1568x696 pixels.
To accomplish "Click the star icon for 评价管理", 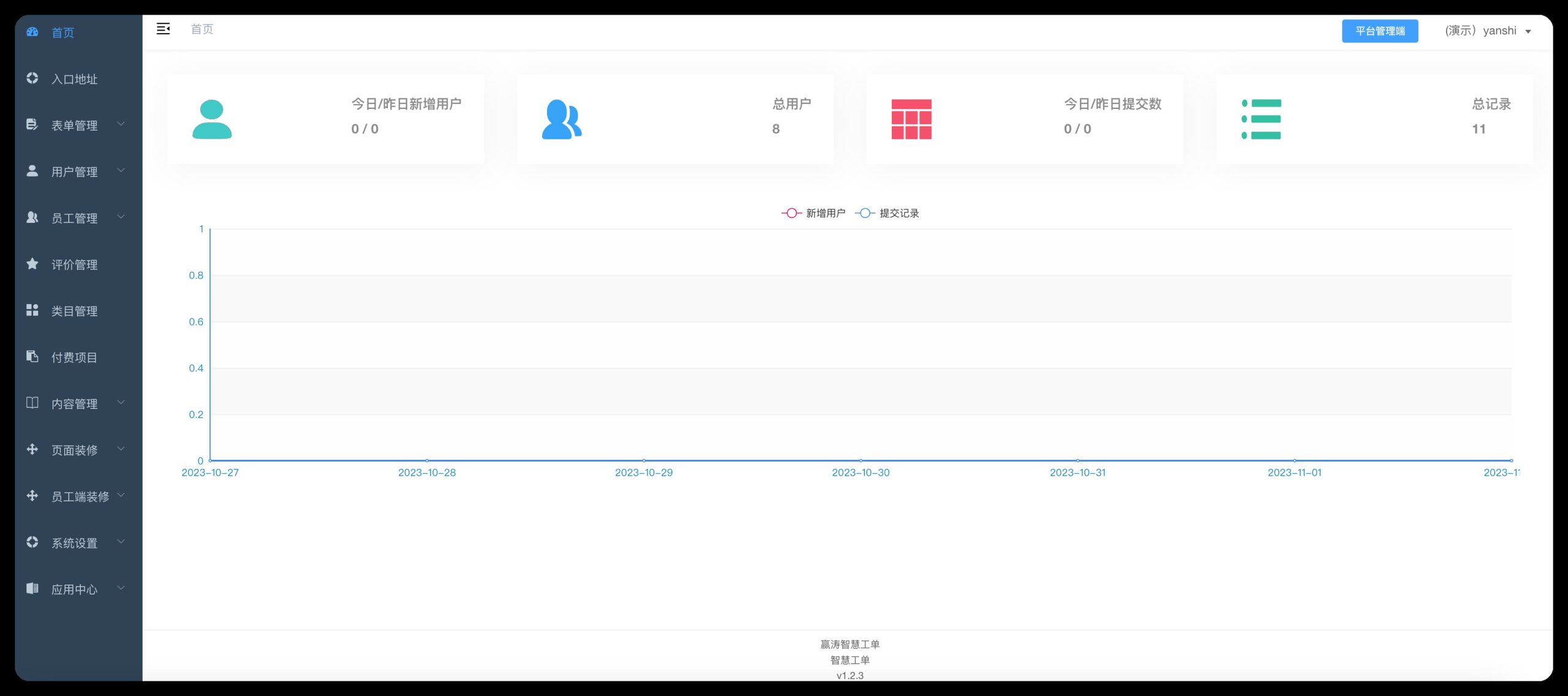I will point(32,264).
